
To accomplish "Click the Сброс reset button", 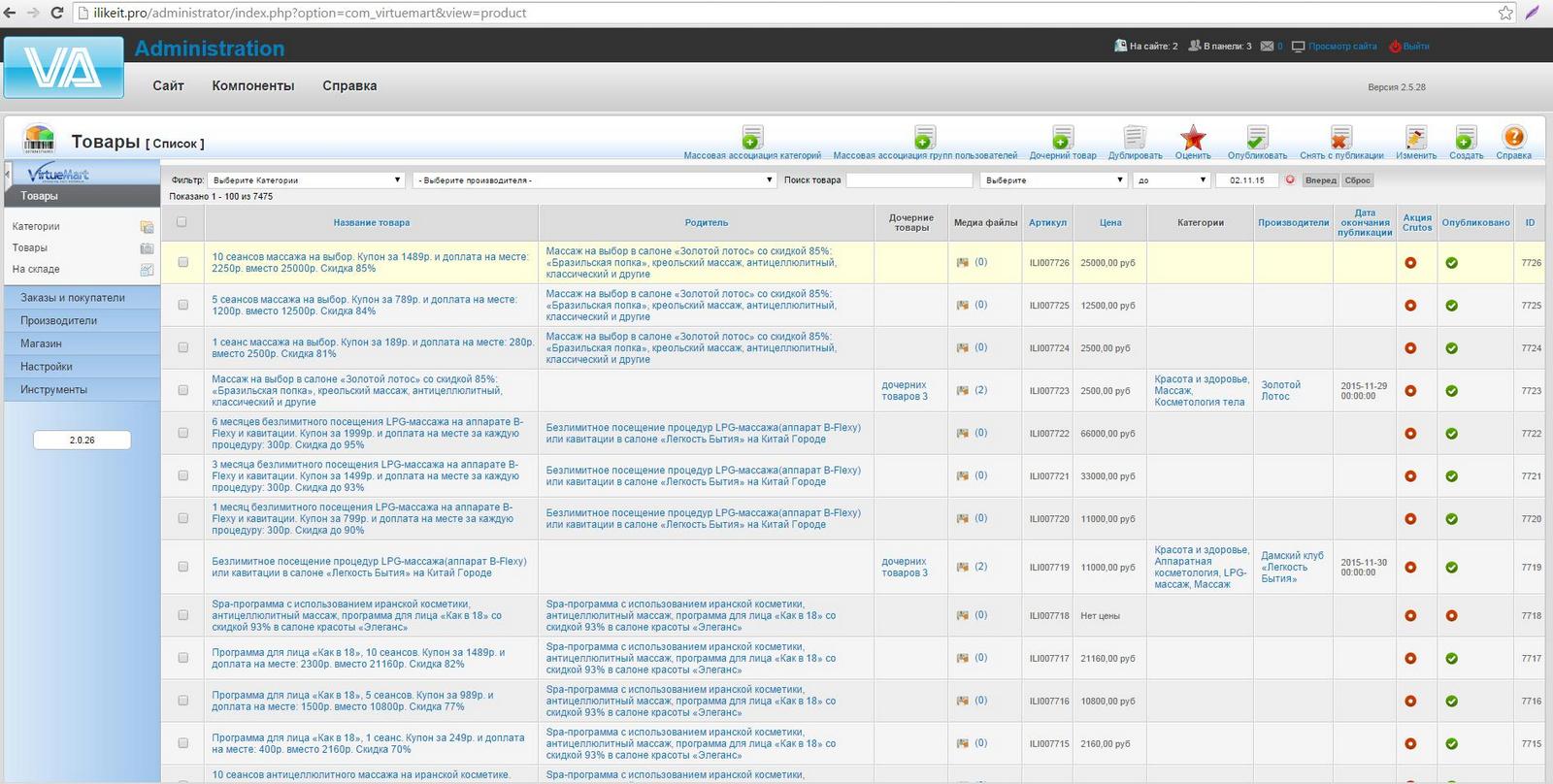I will tap(1357, 180).
